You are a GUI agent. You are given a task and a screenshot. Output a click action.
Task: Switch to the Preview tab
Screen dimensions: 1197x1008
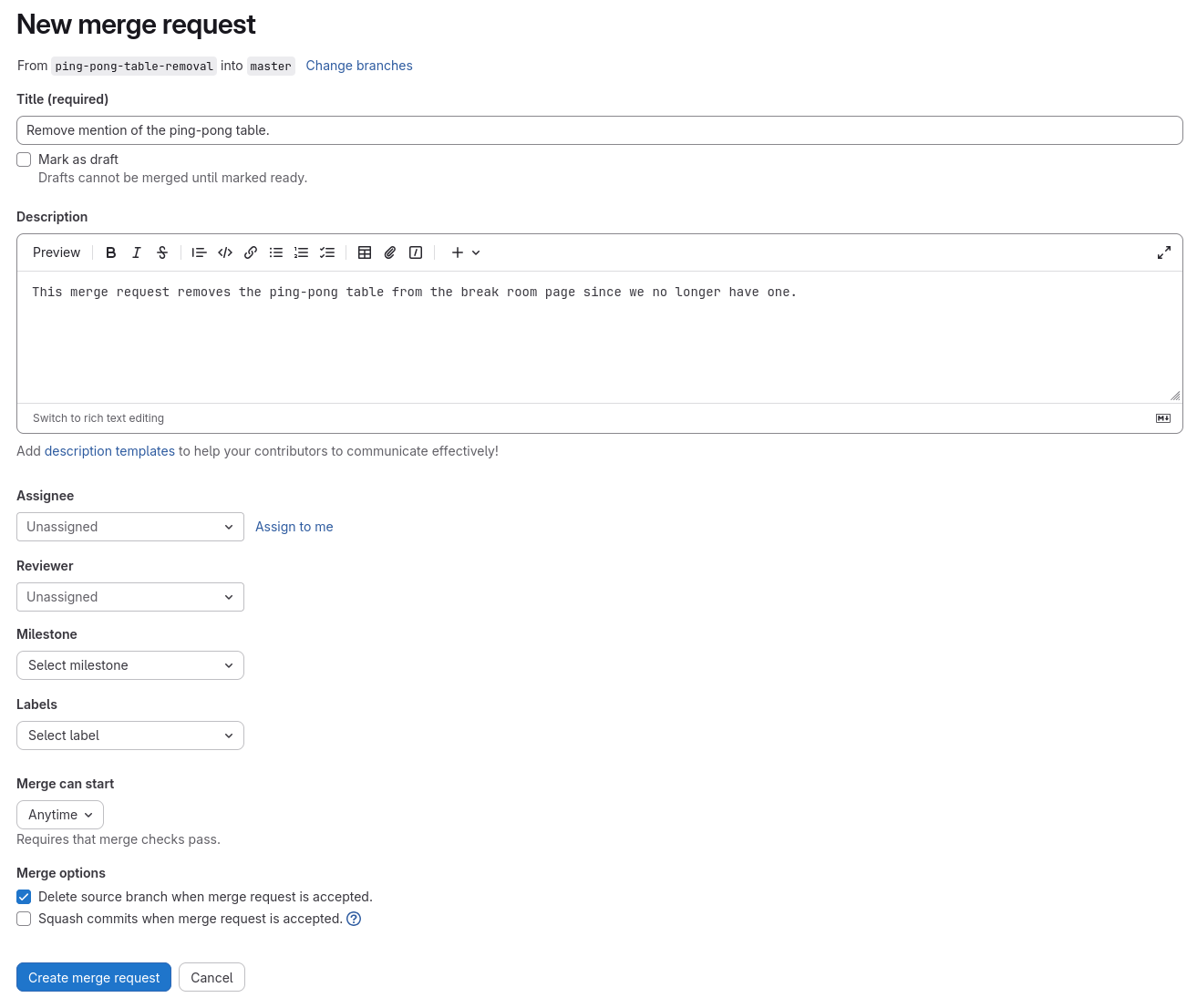pyautogui.click(x=56, y=252)
